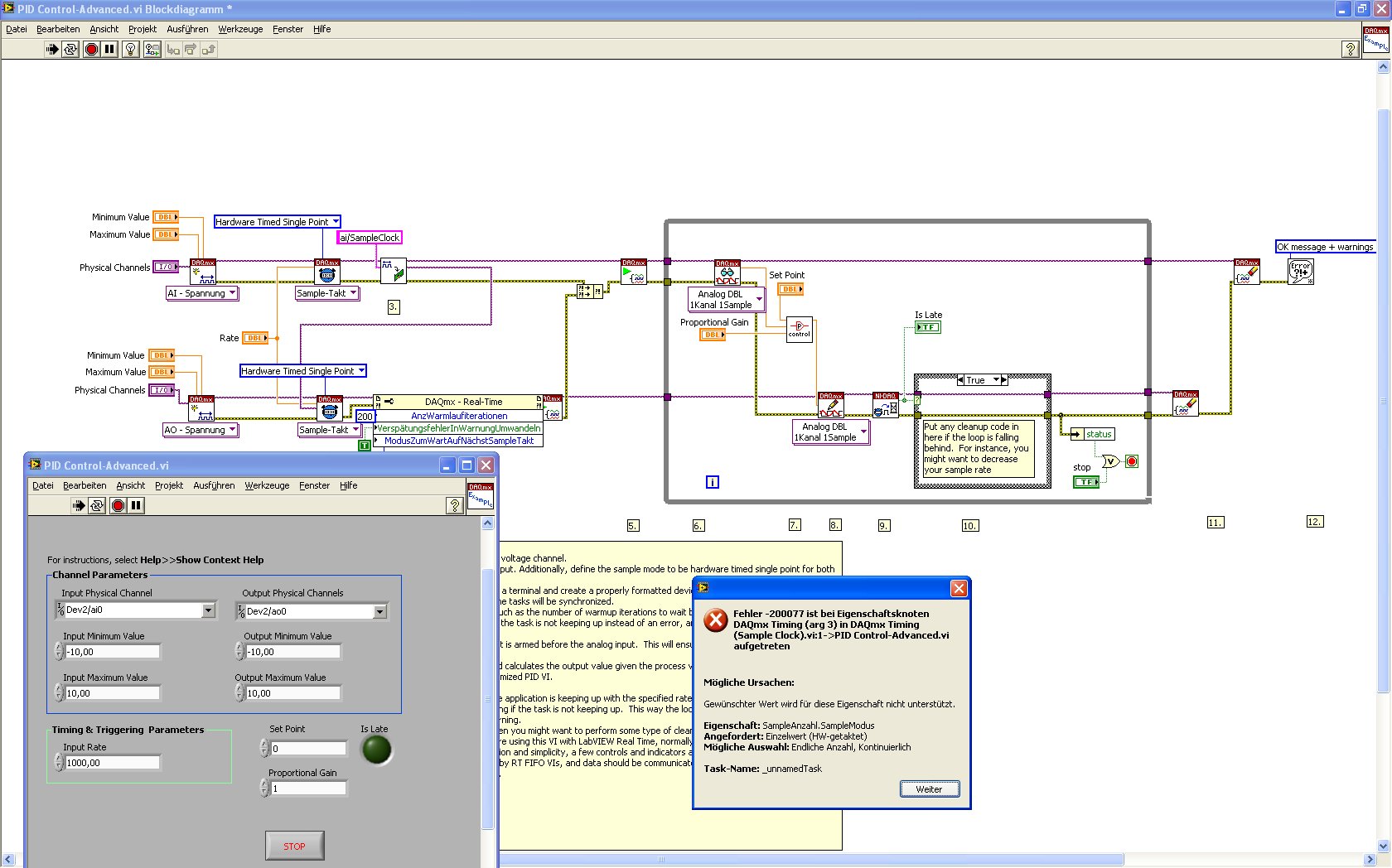This screenshot has height=868, width=1392.
Task: Run the VI from the block diagram toolbar
Action: click(51, 50)
